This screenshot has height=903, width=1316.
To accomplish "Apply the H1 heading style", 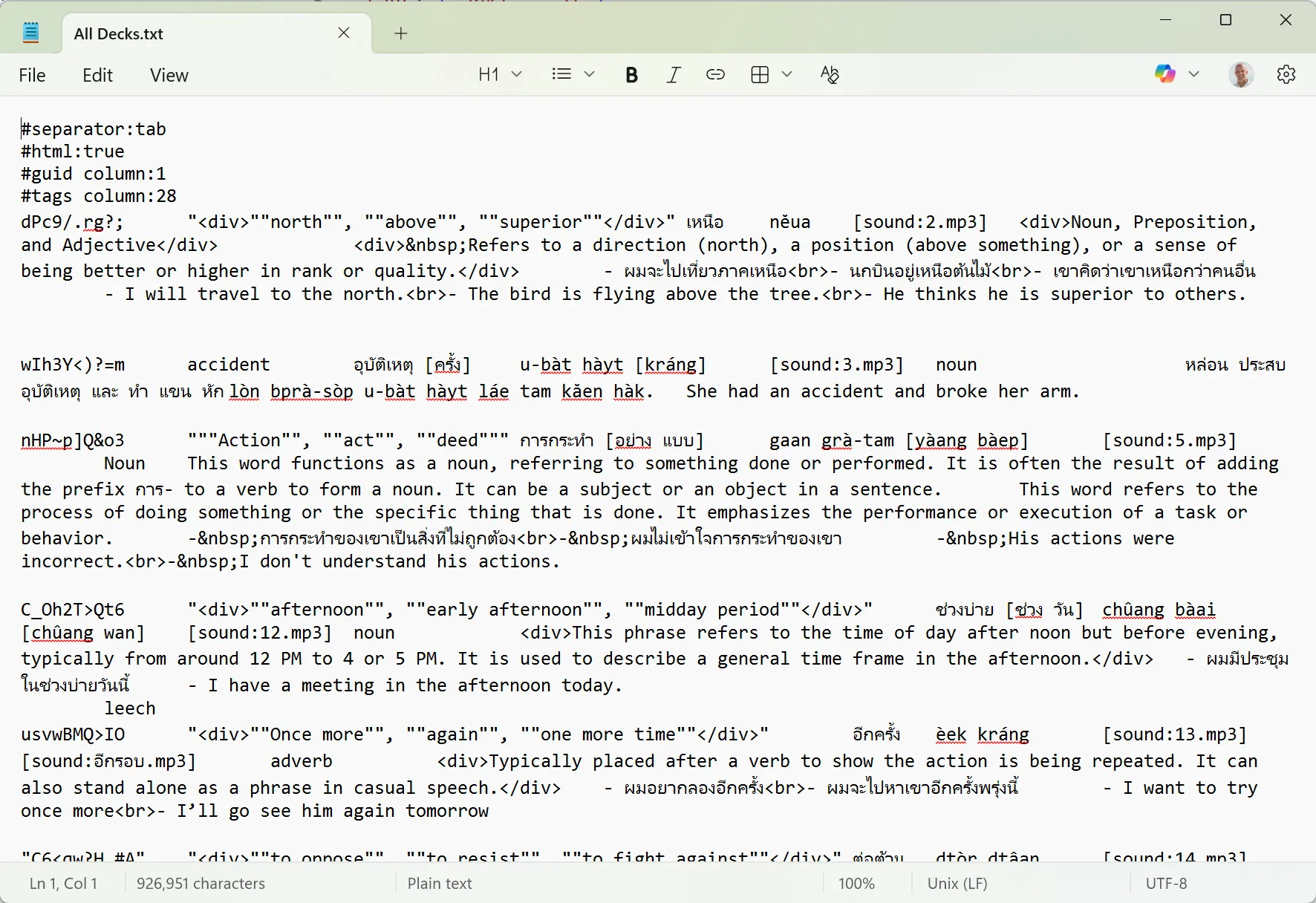I will (488, 74).
